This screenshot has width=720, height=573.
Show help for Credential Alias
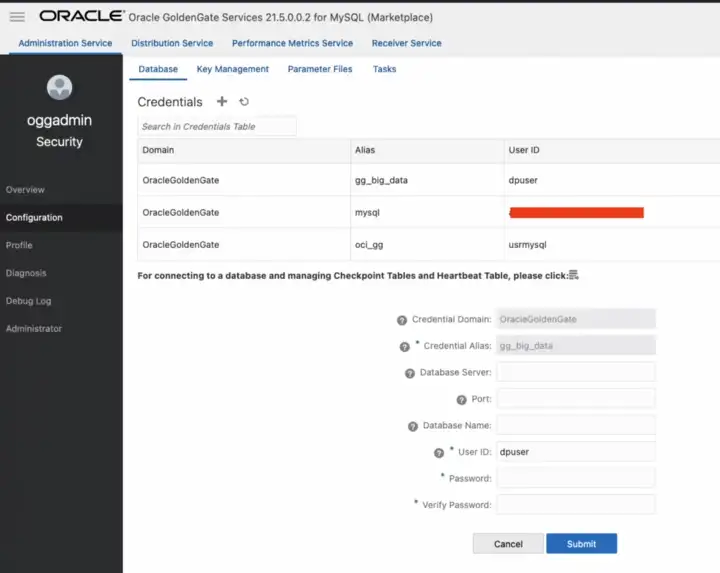coord(405,347)
